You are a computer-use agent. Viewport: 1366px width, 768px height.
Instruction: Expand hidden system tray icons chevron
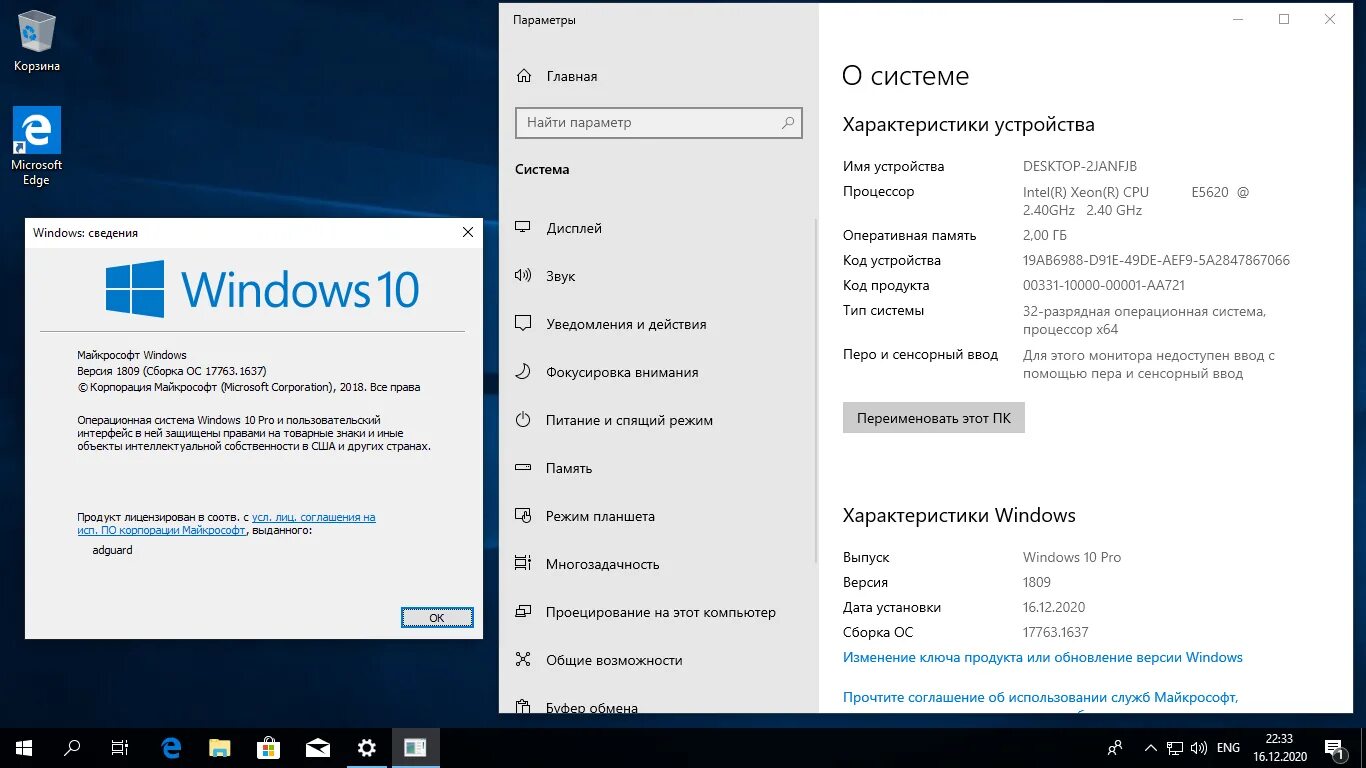coord(1150,748)
